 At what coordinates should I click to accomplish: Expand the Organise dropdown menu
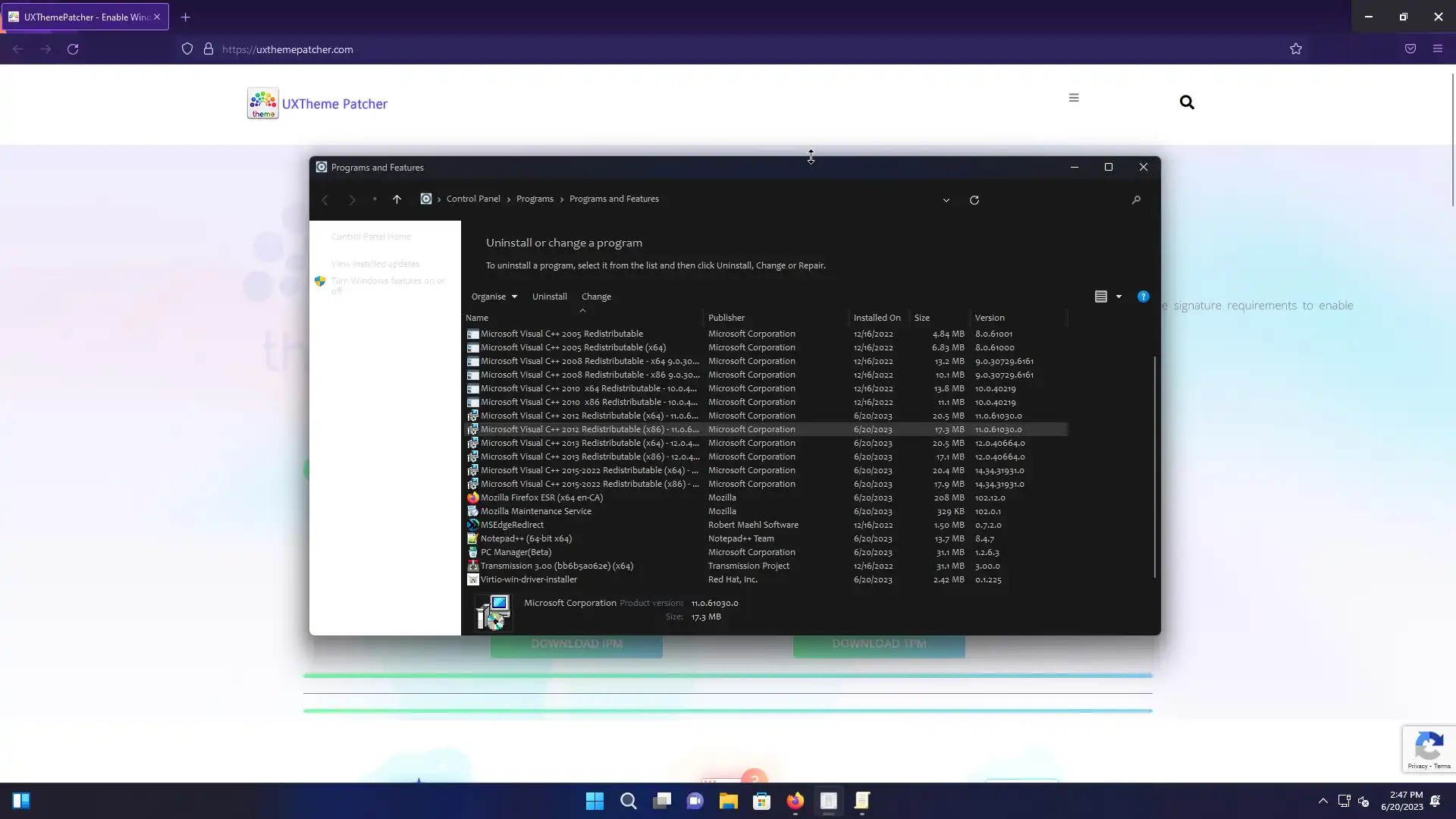tap(494, 297)
